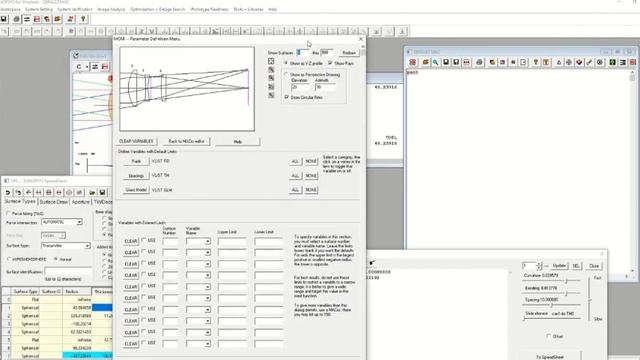Toggle the Show Rays checkbox

pos(330,63)
